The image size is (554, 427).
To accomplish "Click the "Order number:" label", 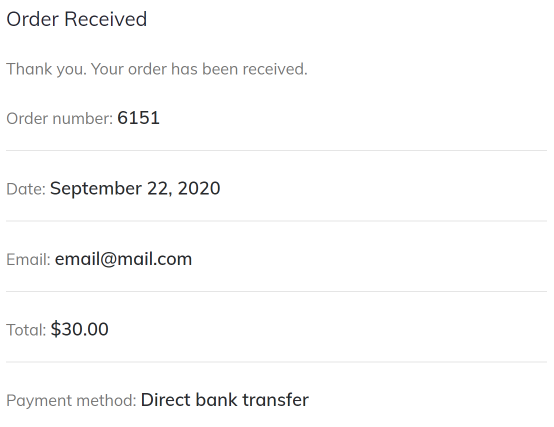I will click(x=59, y=119).
